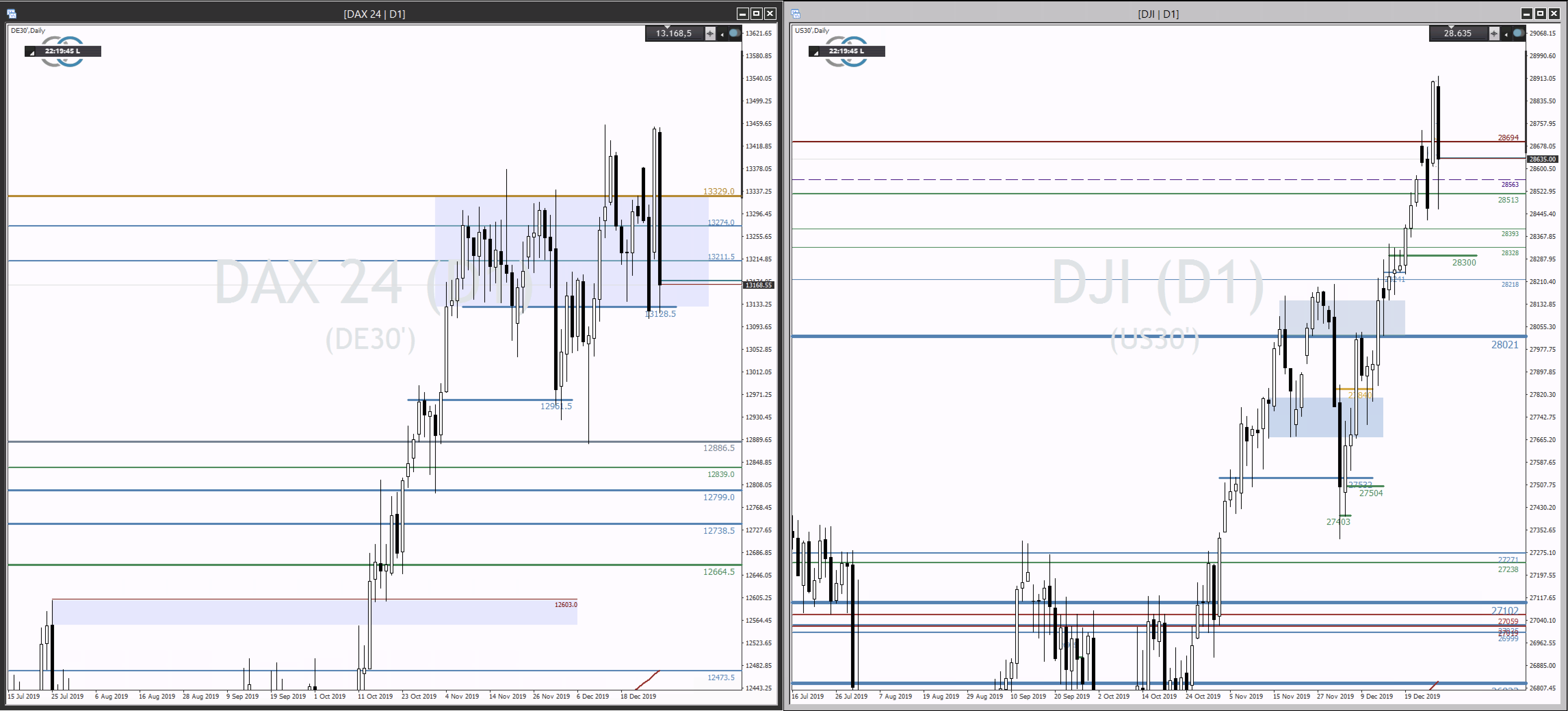1568x711 pixels.
Task: Close the DAX 24 chart window
Action: [771, 13]
